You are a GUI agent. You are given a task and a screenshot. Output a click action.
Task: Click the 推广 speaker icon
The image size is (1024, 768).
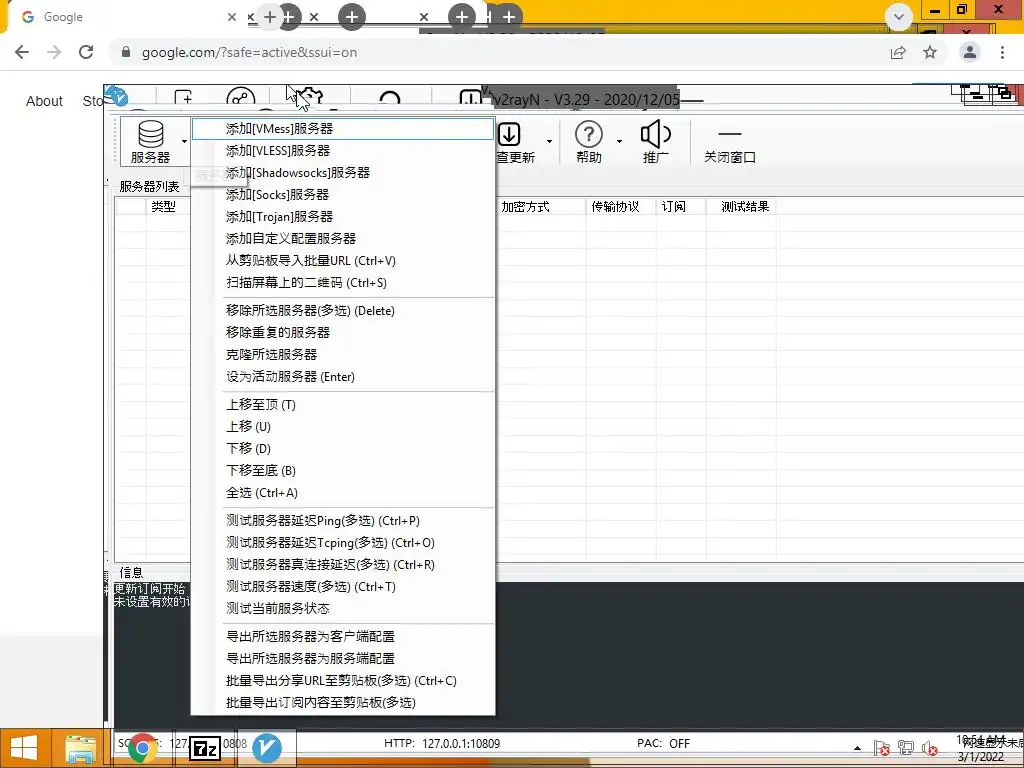pyautogui.click(x=655, y=135)
